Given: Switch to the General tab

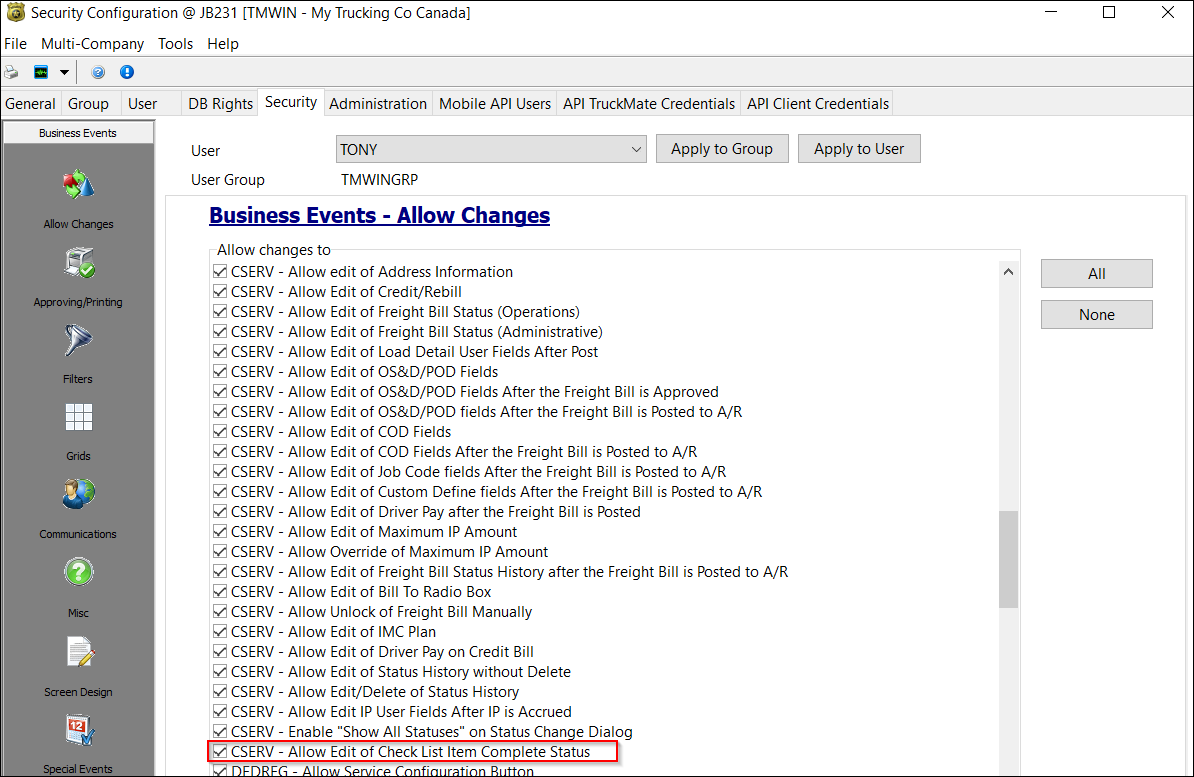Looking at the screenshot, I should coord(30,104).
